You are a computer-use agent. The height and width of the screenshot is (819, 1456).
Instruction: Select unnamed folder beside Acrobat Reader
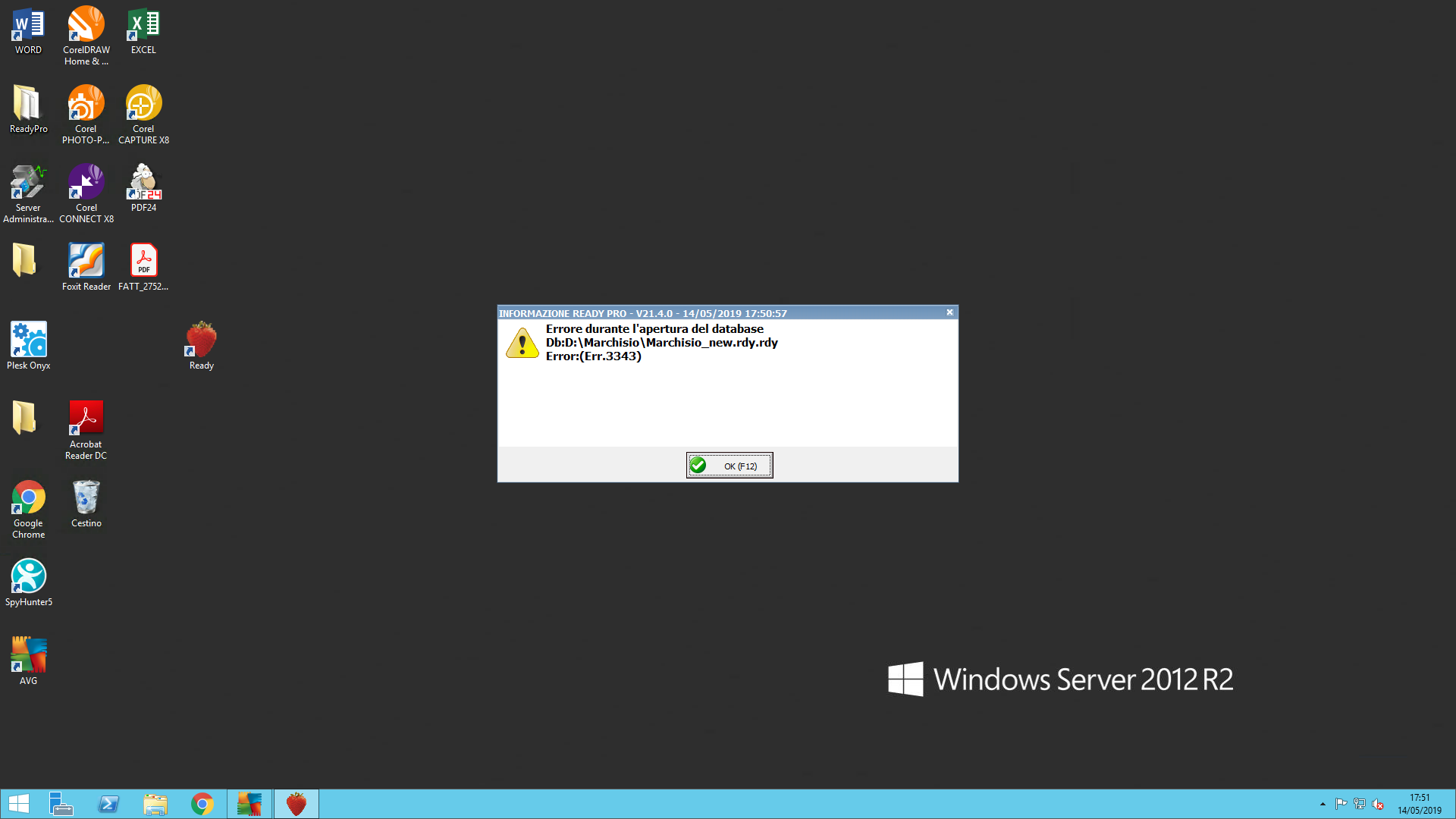24,418
